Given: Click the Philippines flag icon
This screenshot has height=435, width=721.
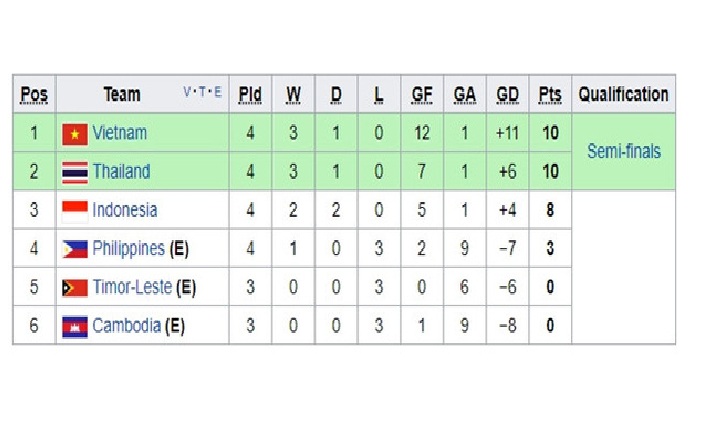Looking at the screenshot, I should 75,249.
